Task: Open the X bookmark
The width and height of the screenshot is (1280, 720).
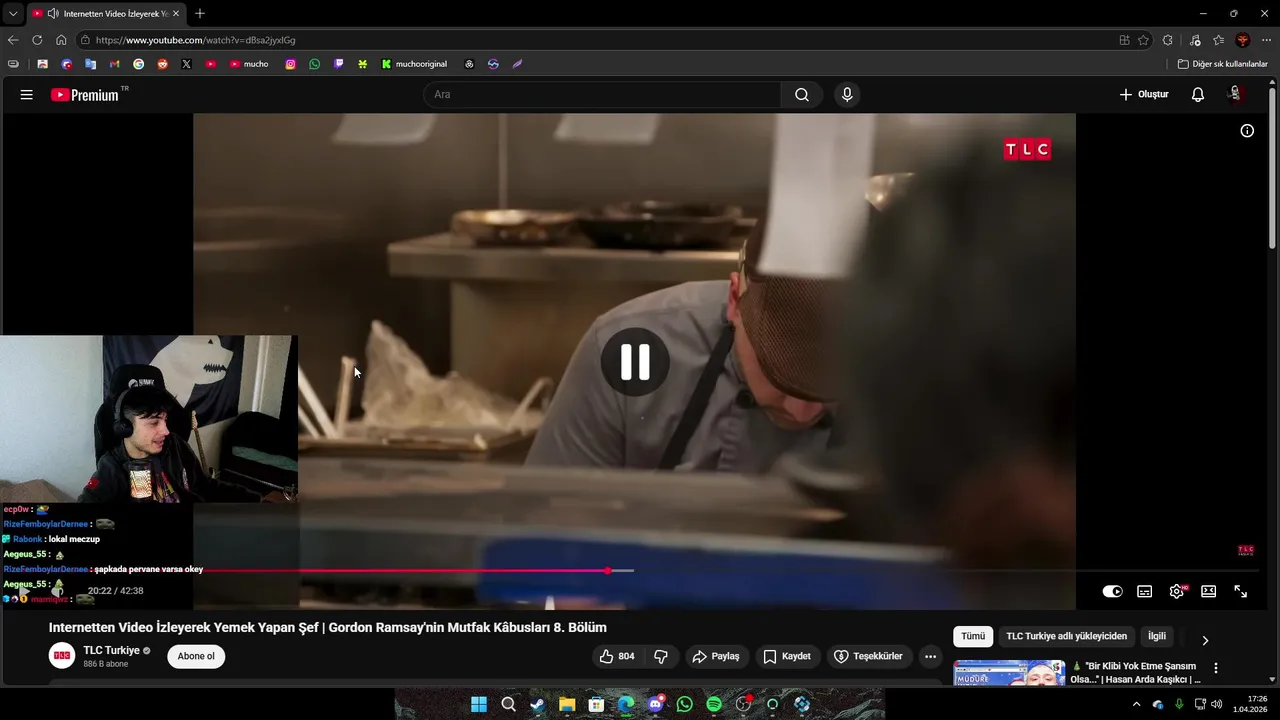Action: click(x=186, y=64)
